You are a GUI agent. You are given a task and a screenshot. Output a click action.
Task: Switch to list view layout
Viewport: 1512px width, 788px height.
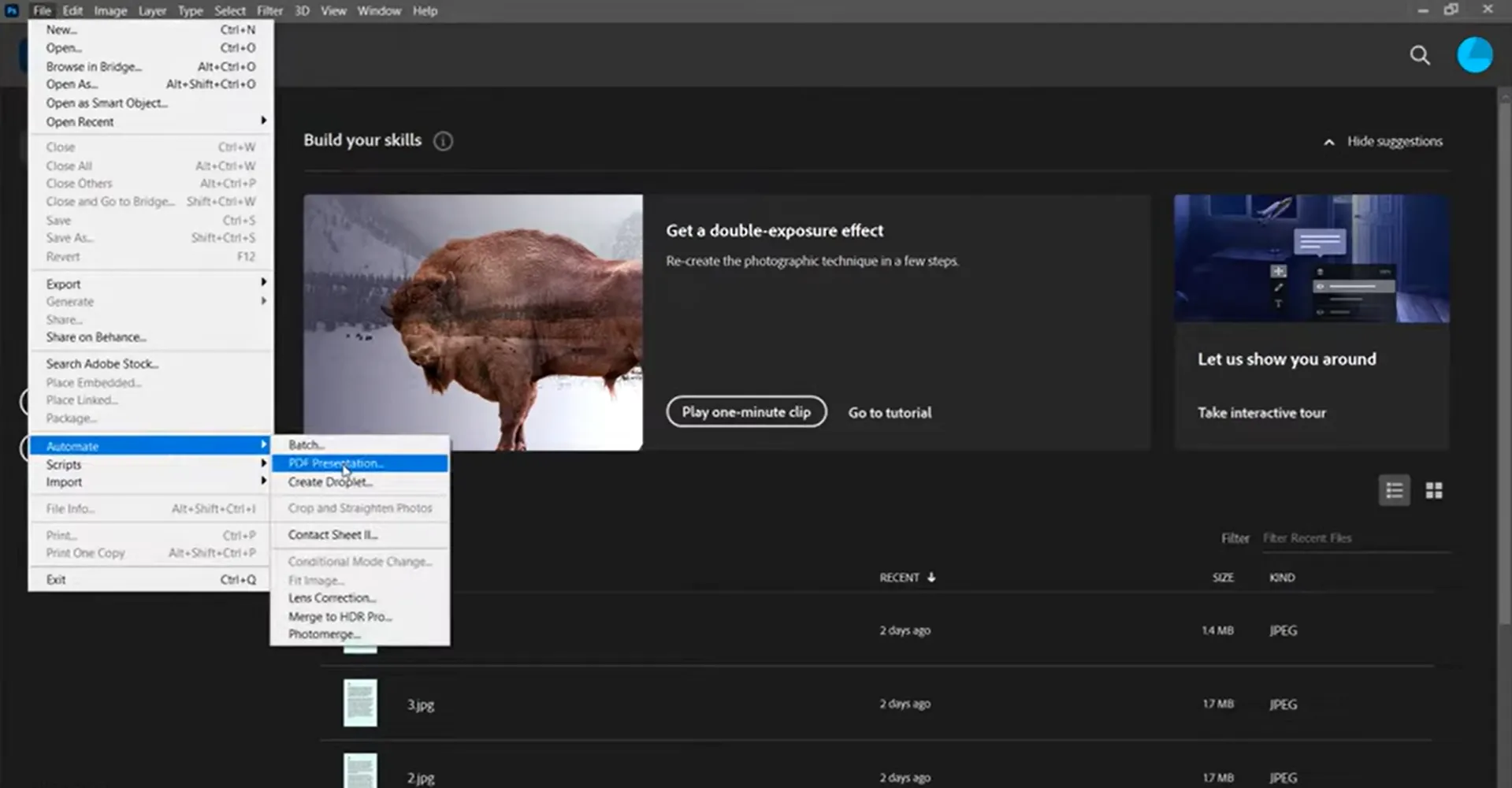click(x=1394, y=491)
